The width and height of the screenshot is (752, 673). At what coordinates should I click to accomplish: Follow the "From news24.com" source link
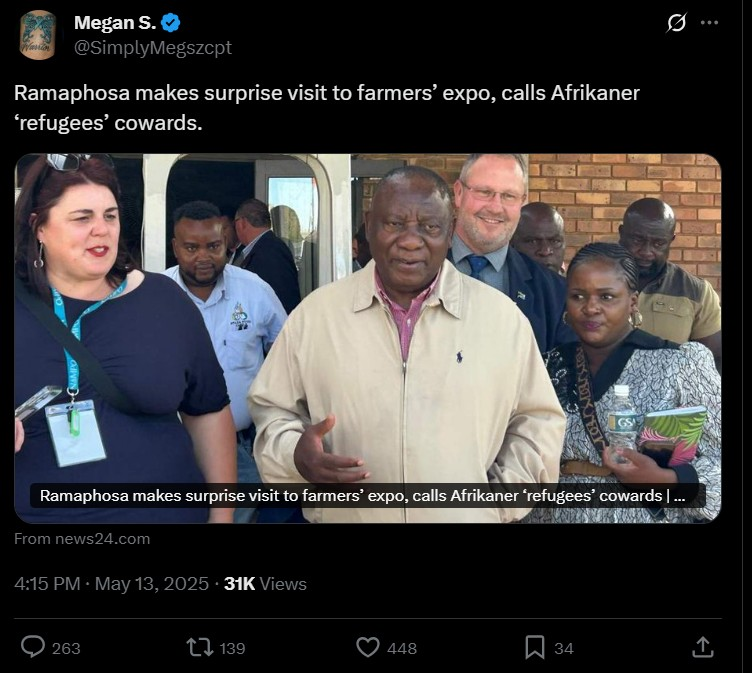pyautogui.click(x=82, y=539)
